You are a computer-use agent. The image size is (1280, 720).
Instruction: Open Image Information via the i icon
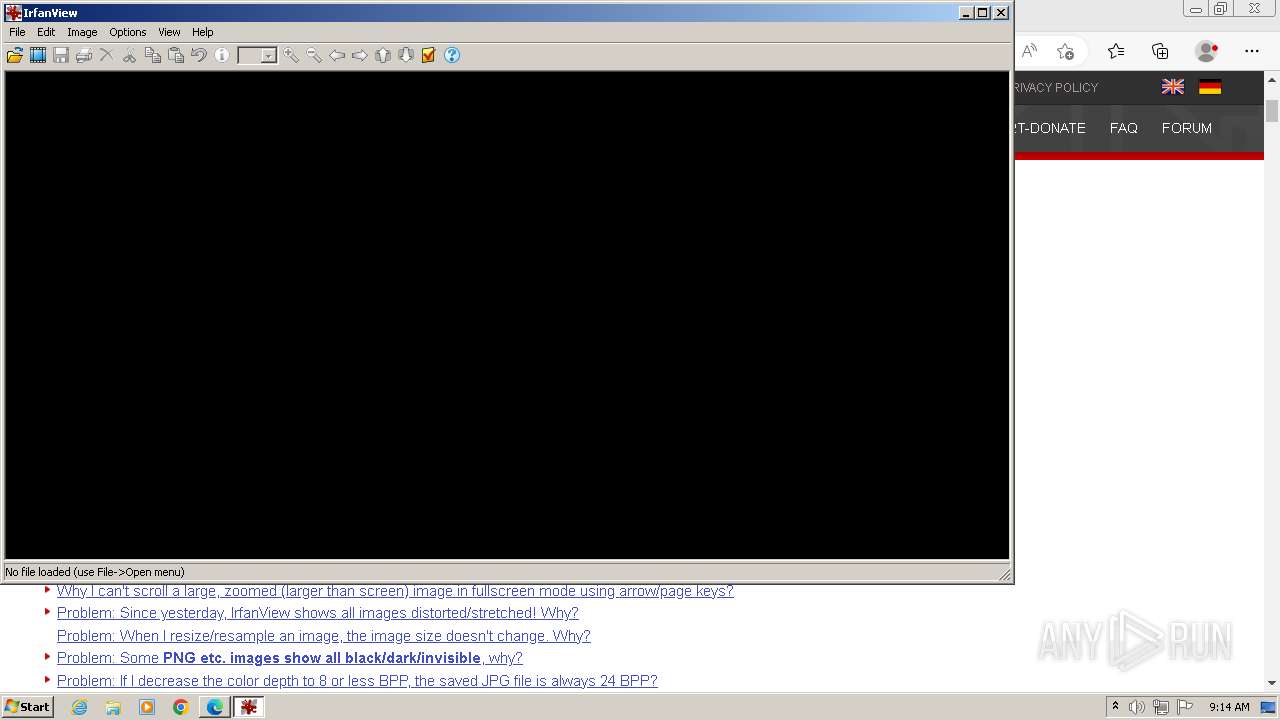(x=222, y=55)
